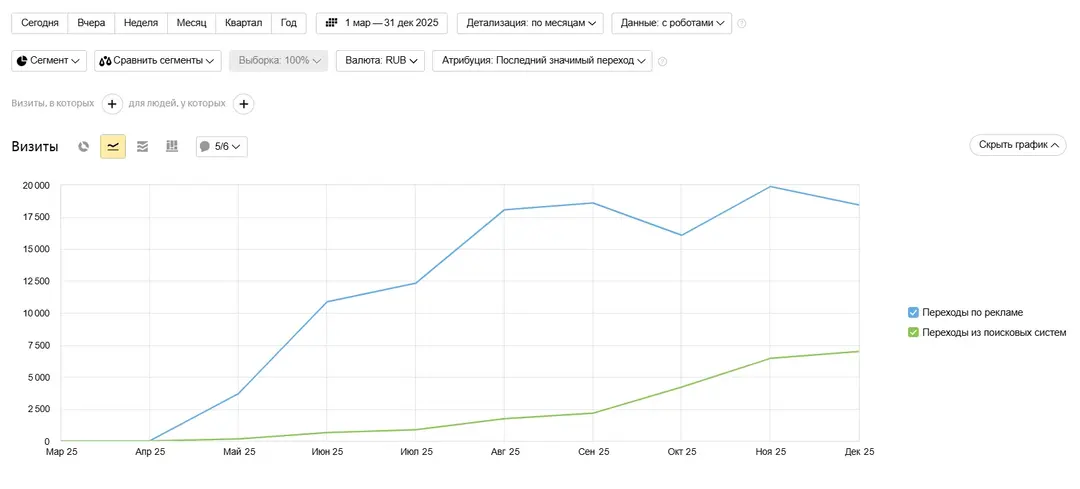Switch to pie chart view
This screenshot has height=489, width=1080.
[x=84, y=146]
